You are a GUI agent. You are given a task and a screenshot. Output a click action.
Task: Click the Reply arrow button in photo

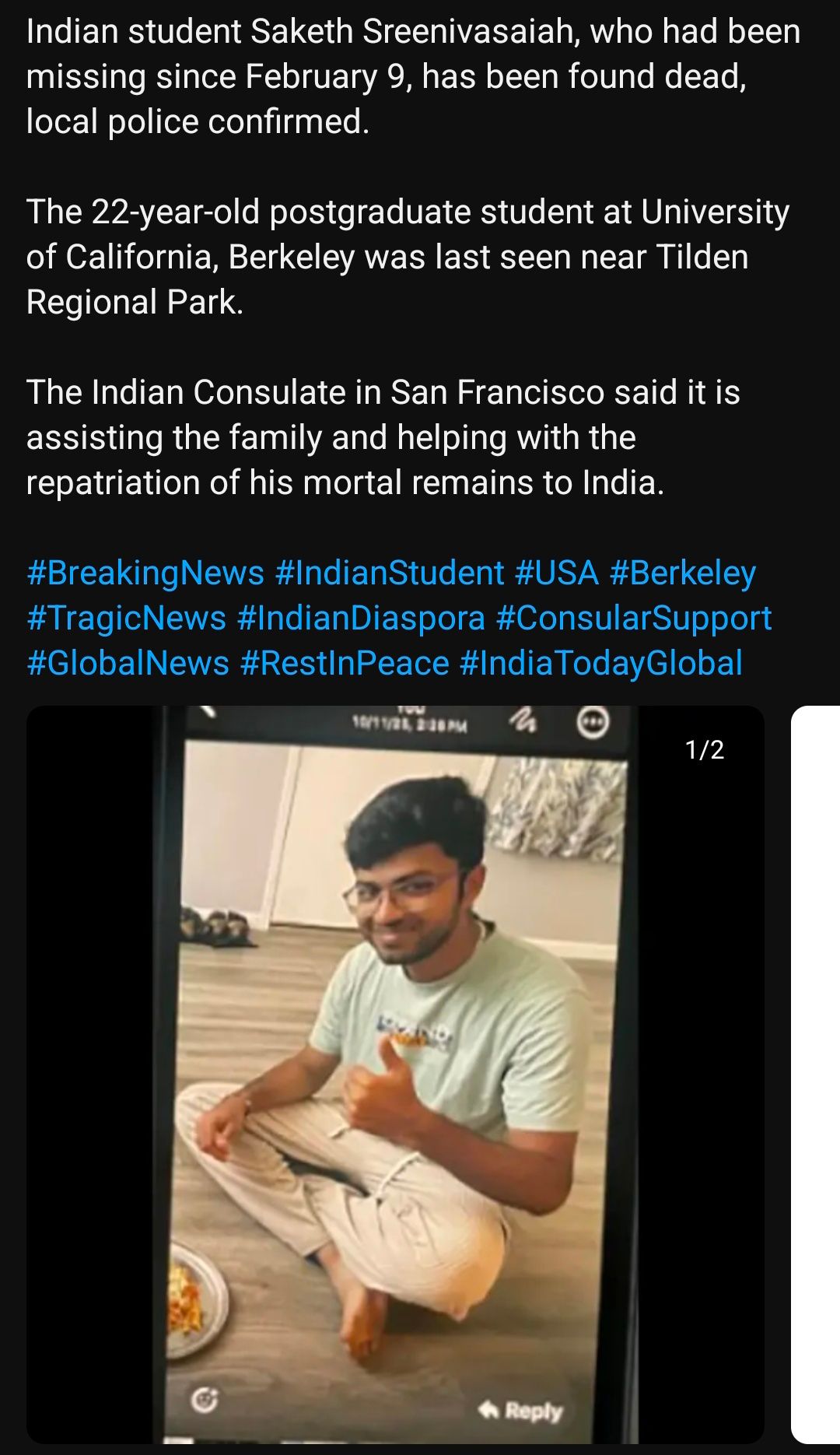tap(520, 1410)
